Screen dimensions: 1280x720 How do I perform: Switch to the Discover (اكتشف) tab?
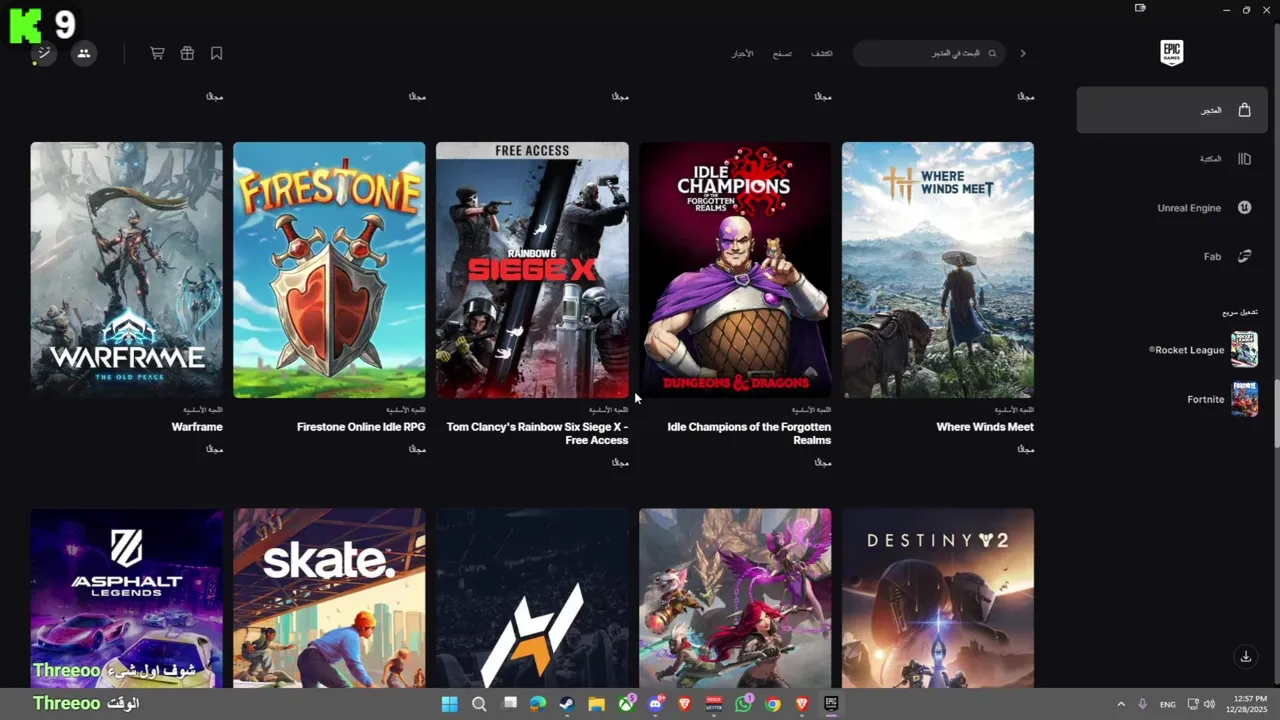pos(822,53)
